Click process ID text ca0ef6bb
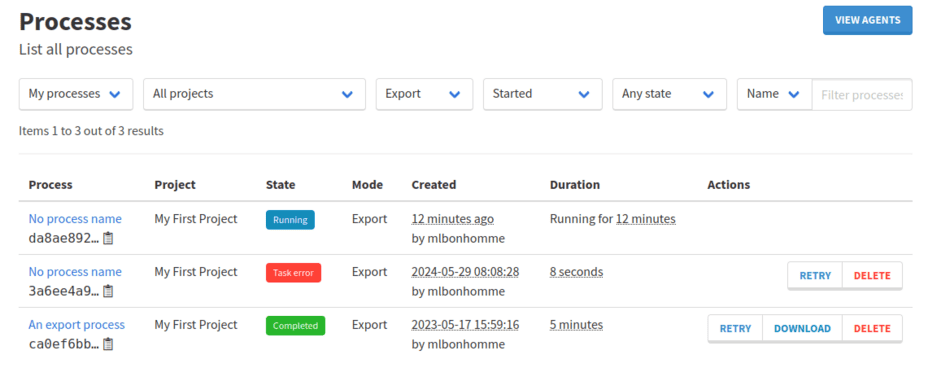 point(64,344)
